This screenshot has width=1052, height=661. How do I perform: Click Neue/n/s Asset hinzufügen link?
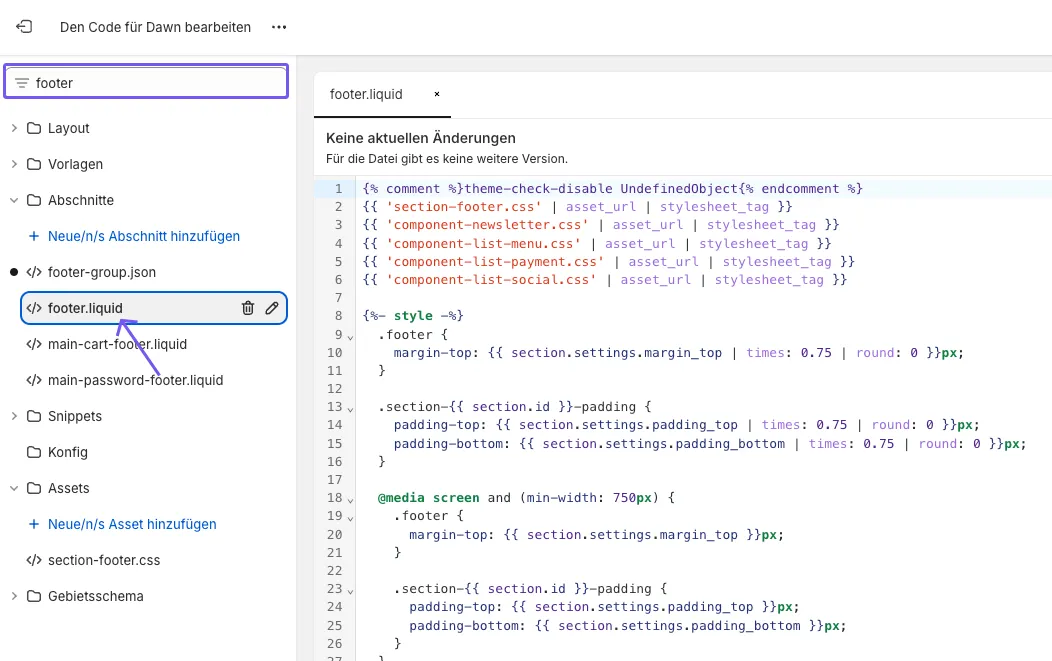[x=132, y=524]
